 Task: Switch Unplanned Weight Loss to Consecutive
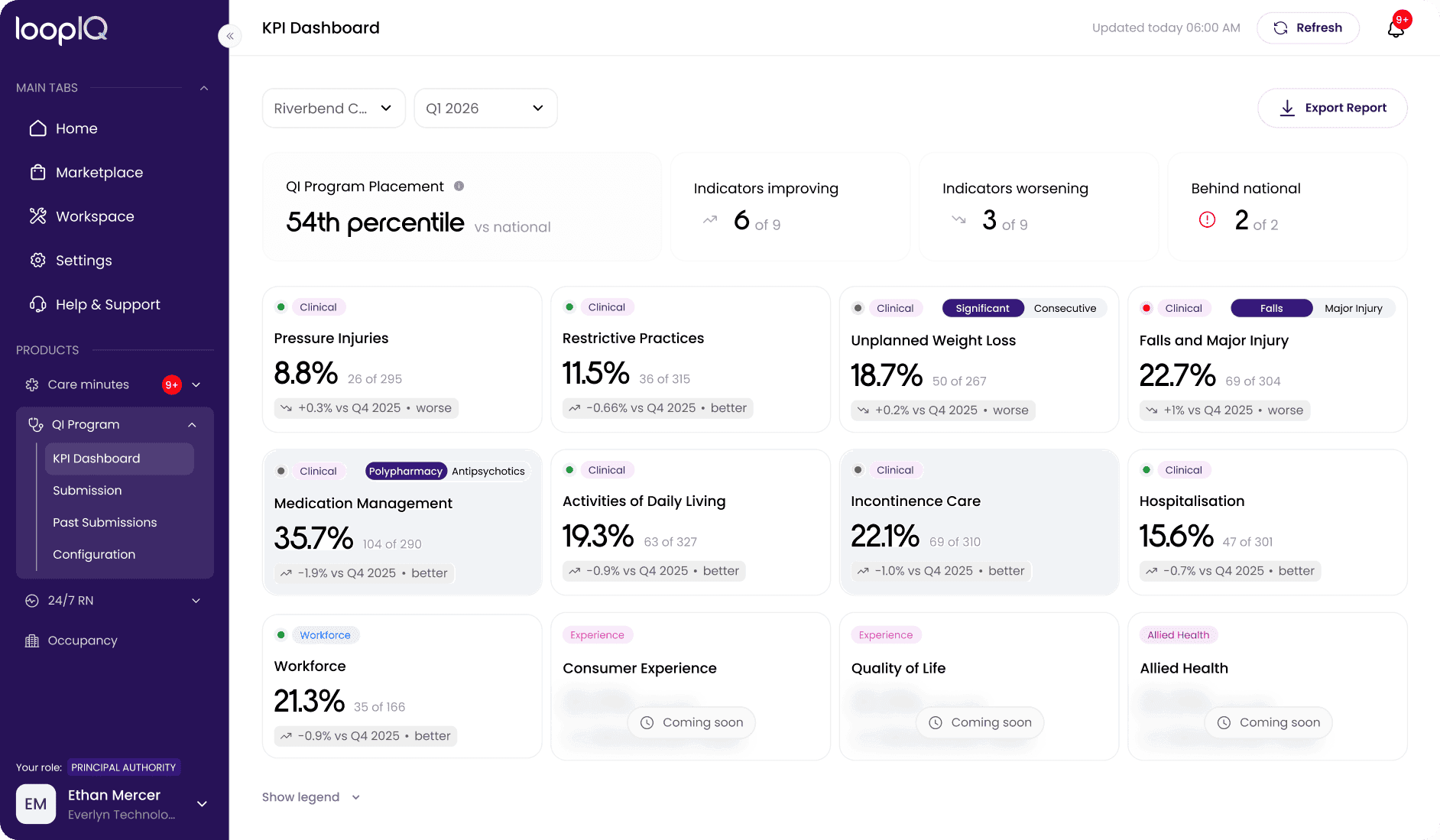(1065, 308)
